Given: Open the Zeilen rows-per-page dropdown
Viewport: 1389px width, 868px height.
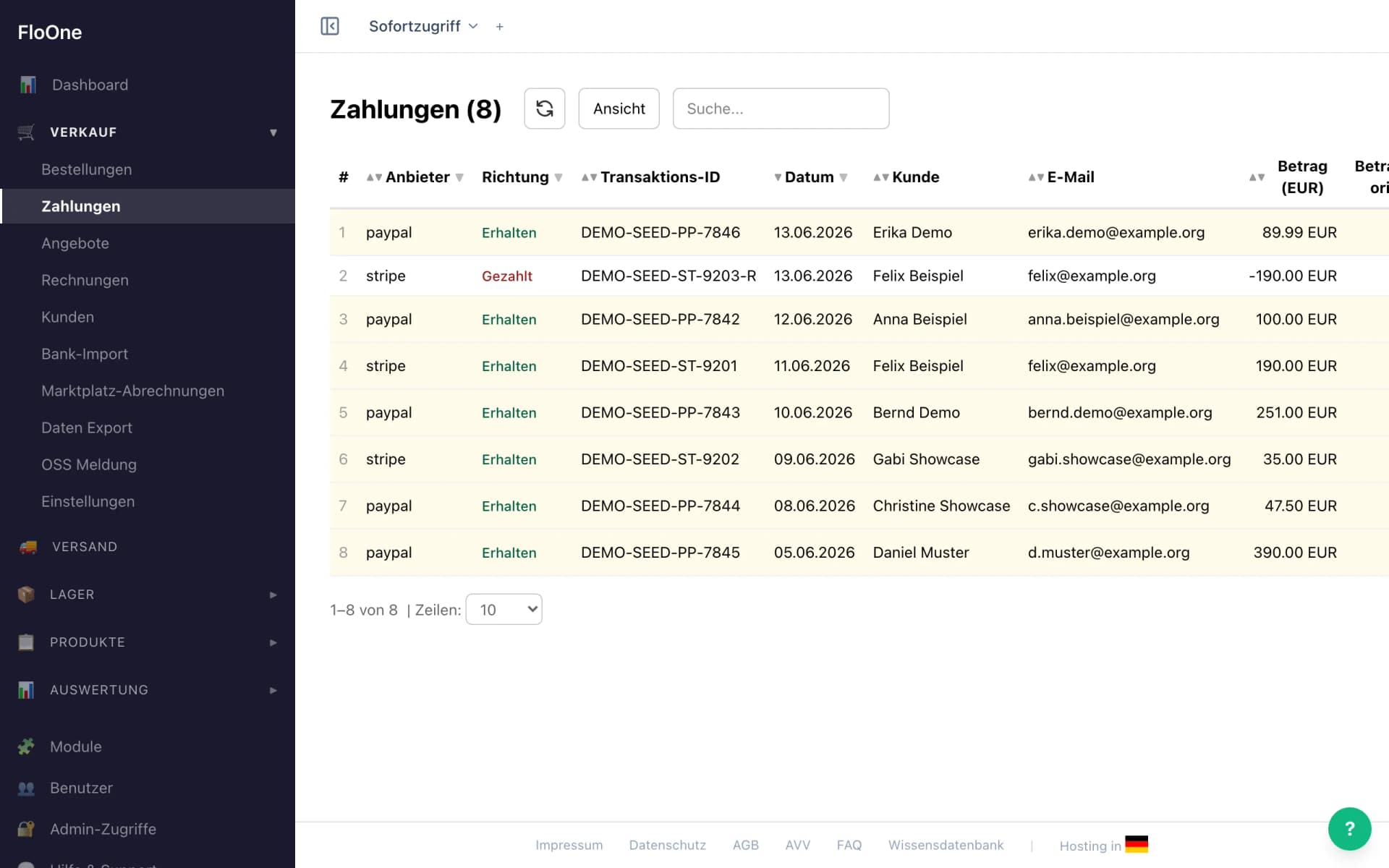Looking at the screenshot, I should click(504, 610).
